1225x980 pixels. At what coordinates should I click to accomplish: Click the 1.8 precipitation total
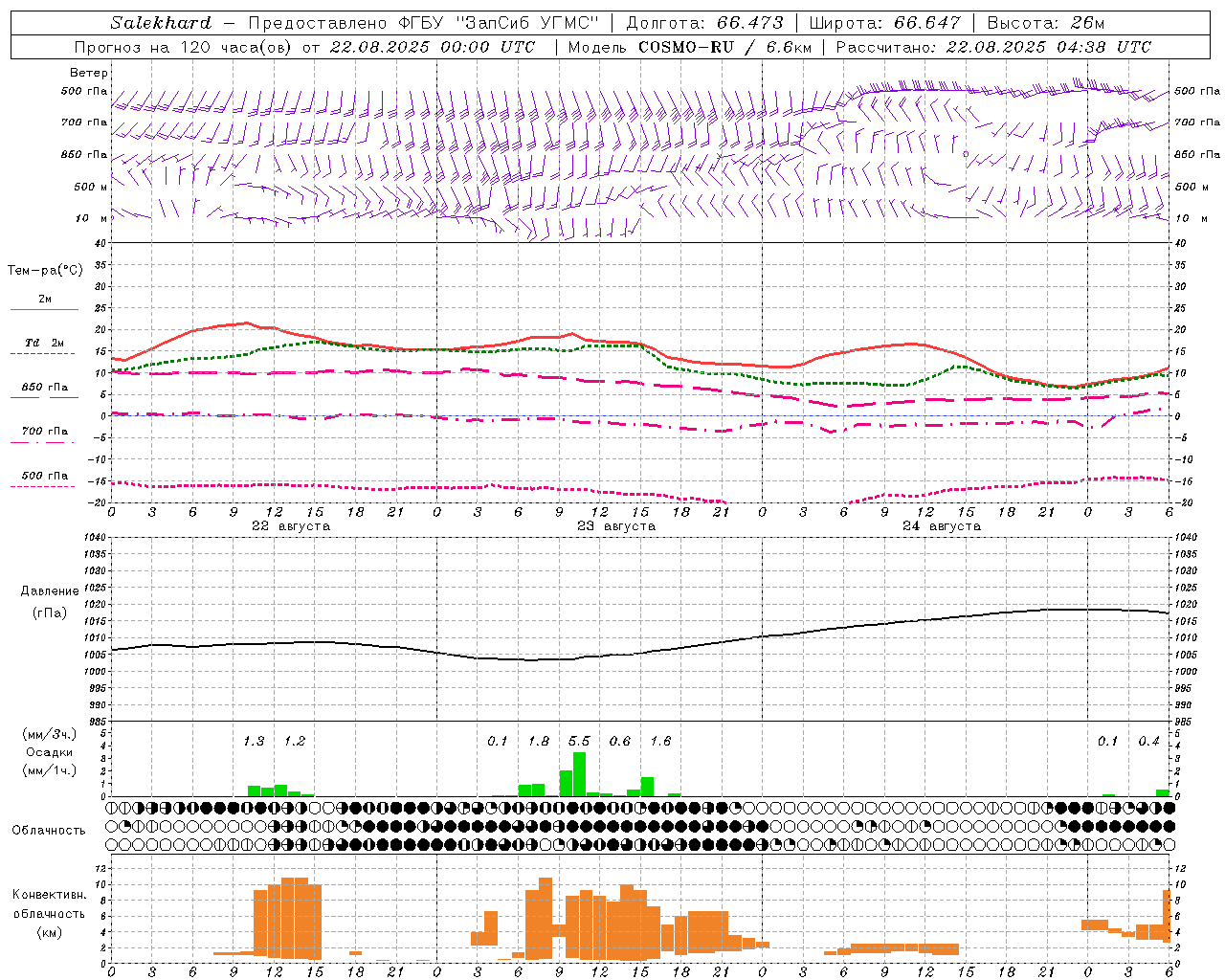[539, 741]
